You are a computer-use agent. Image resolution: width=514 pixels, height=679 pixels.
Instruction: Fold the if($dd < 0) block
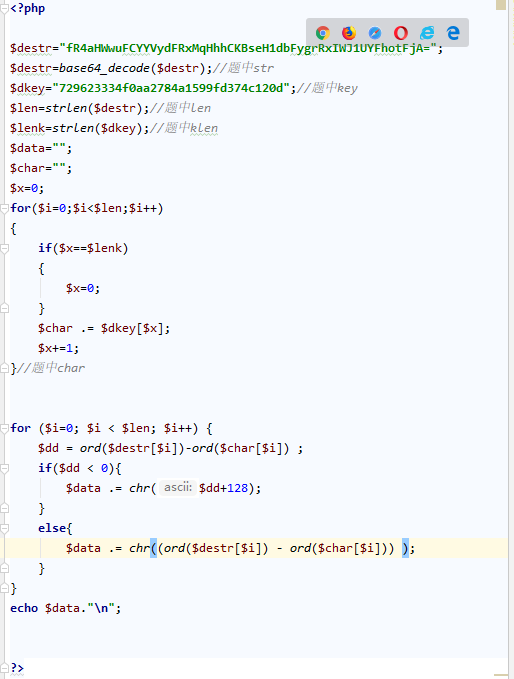coord(5,469)
